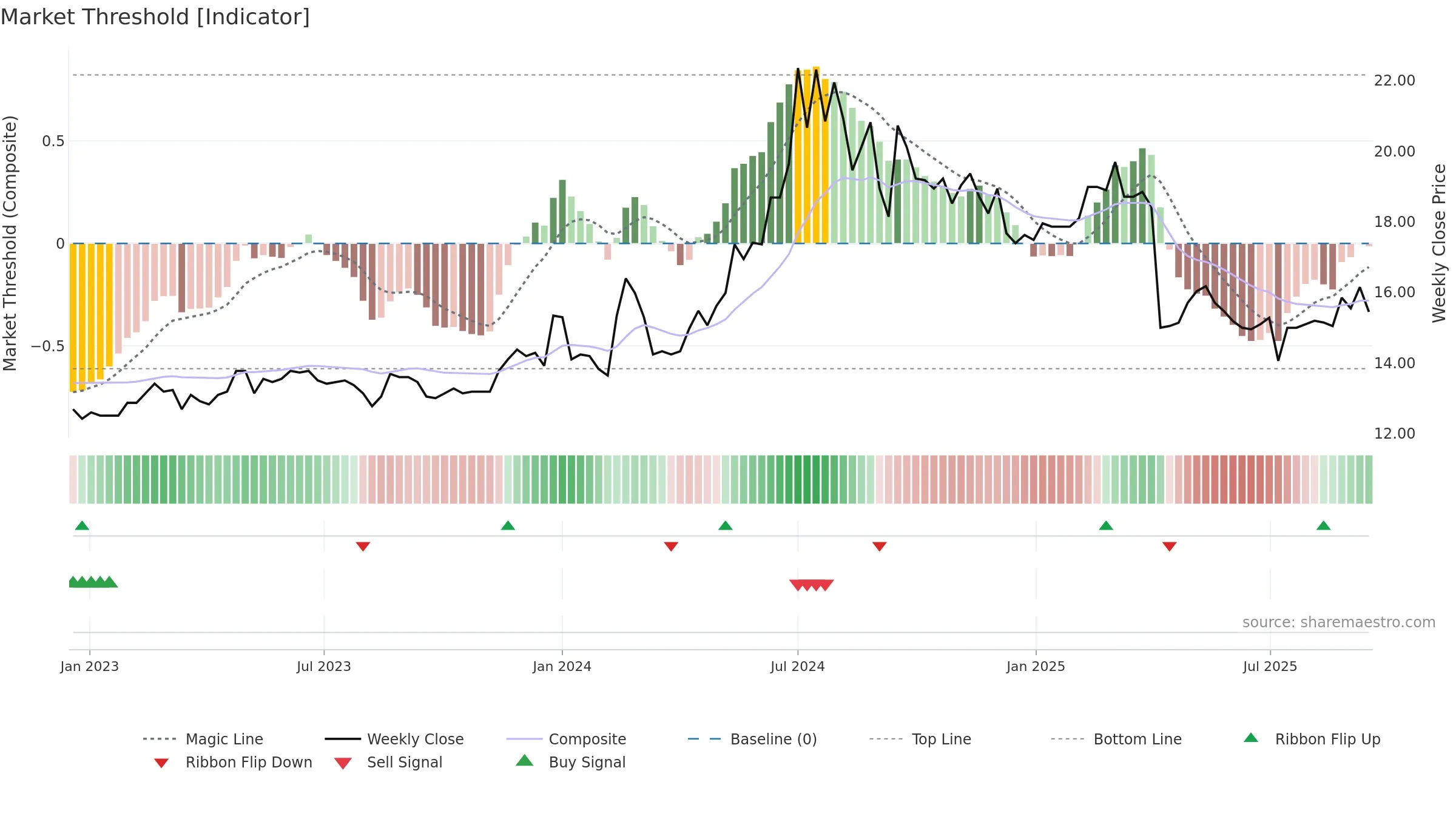Click the 12.00 price axis label
The image size is (1456, 819).
[x=1395, y=434]
